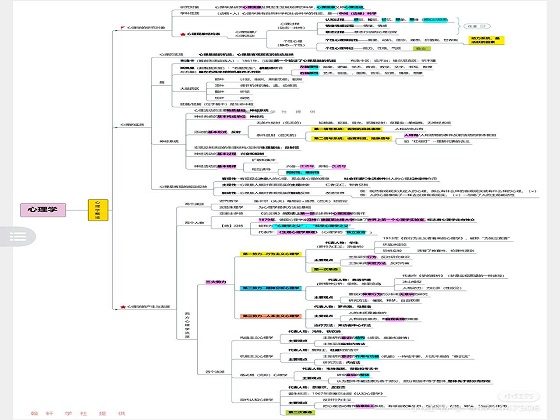Viewport: 560px width, 420px height.
Task: Select the 神经系统 branch node
Action: [168, 142]
